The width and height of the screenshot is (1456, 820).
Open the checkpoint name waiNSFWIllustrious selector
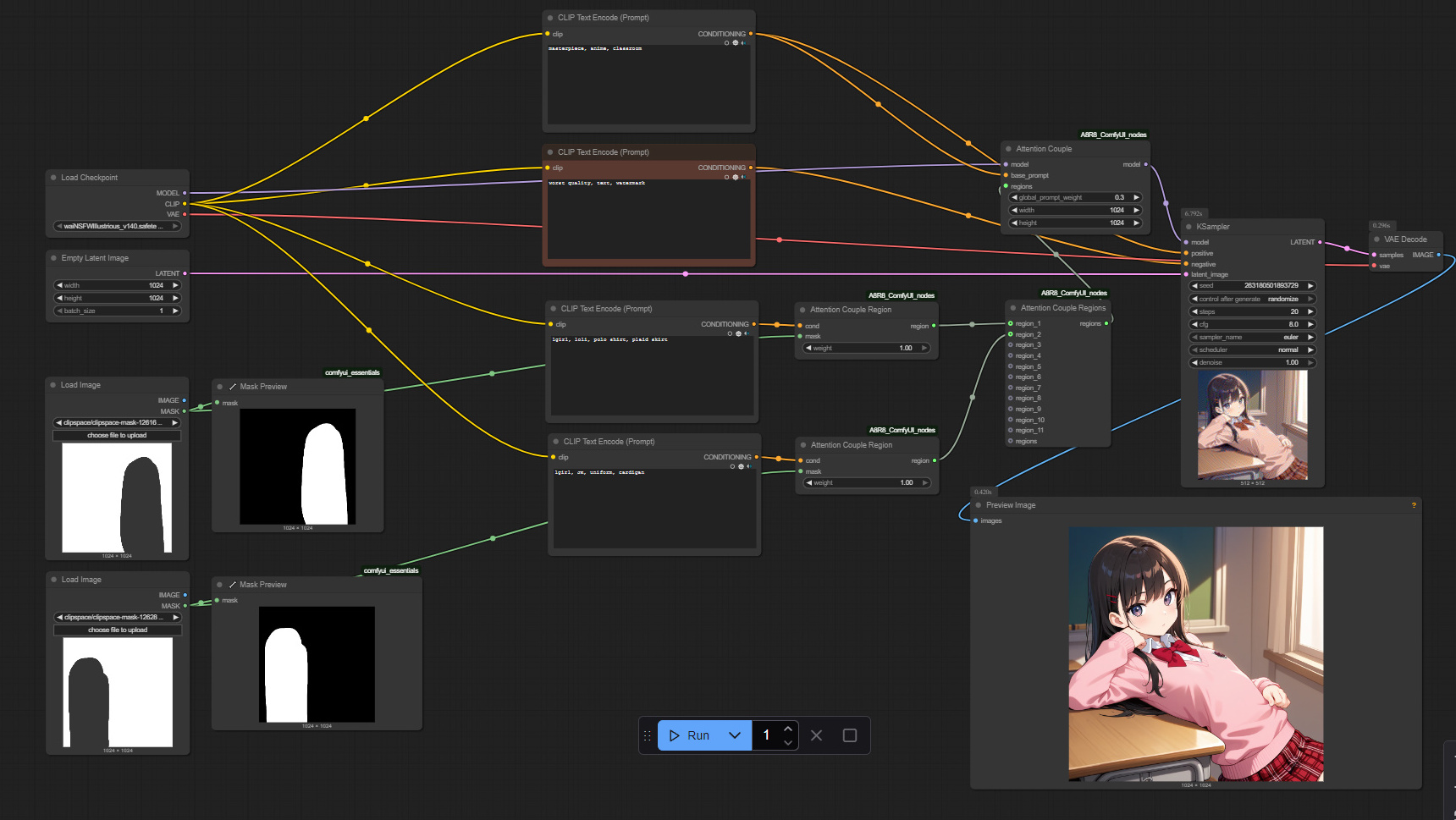click(118, 226)
